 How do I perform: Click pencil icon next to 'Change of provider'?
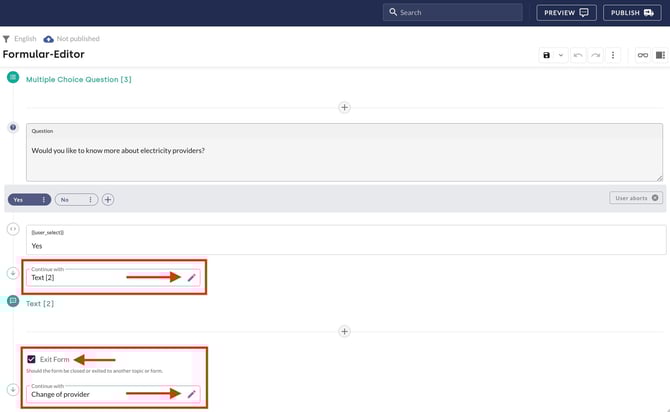pos(192,394)
